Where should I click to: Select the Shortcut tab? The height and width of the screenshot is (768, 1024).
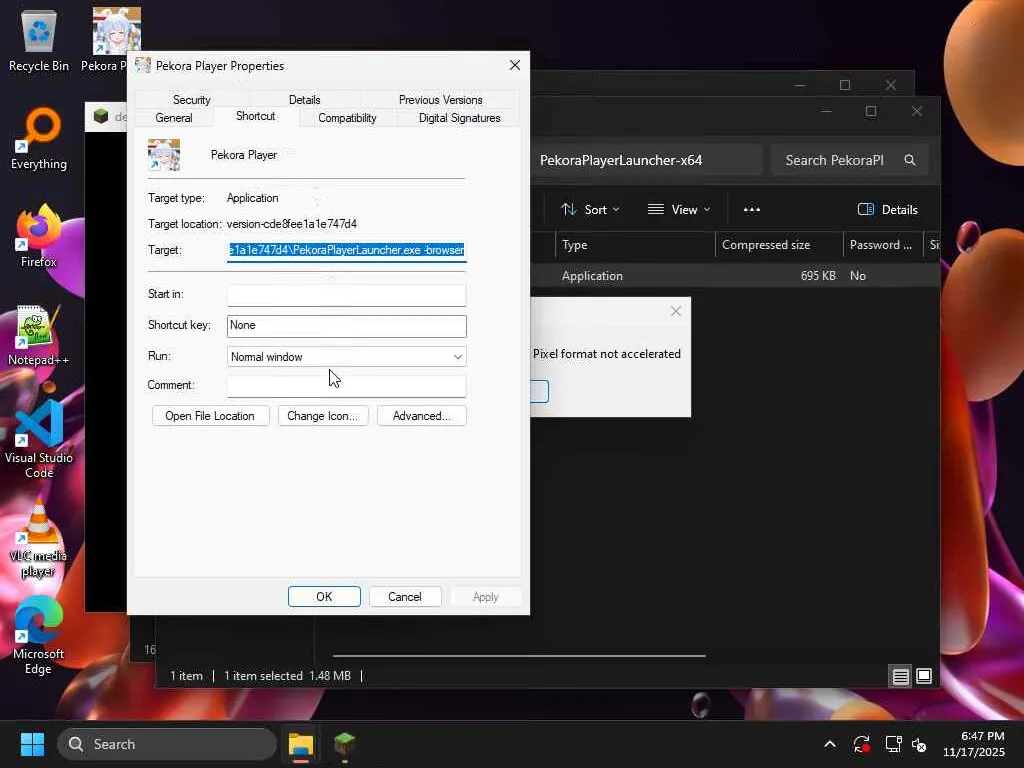[255, 116]
